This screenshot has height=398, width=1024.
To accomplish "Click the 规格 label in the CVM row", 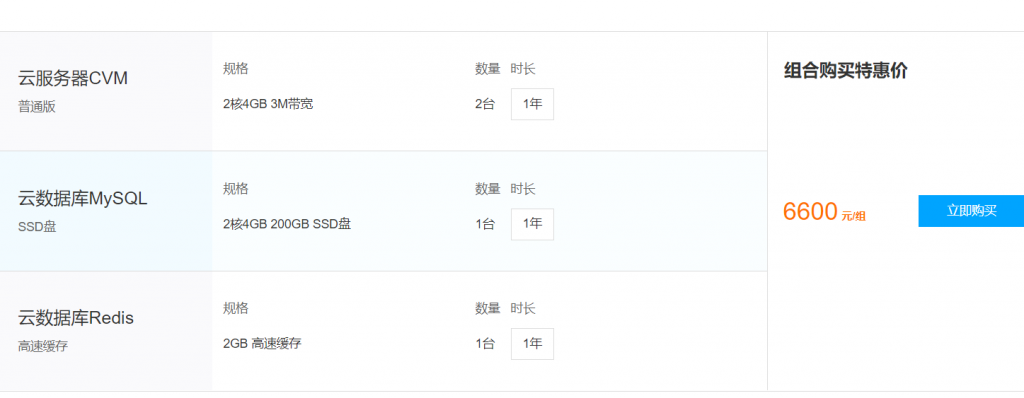I will (235, 69).
